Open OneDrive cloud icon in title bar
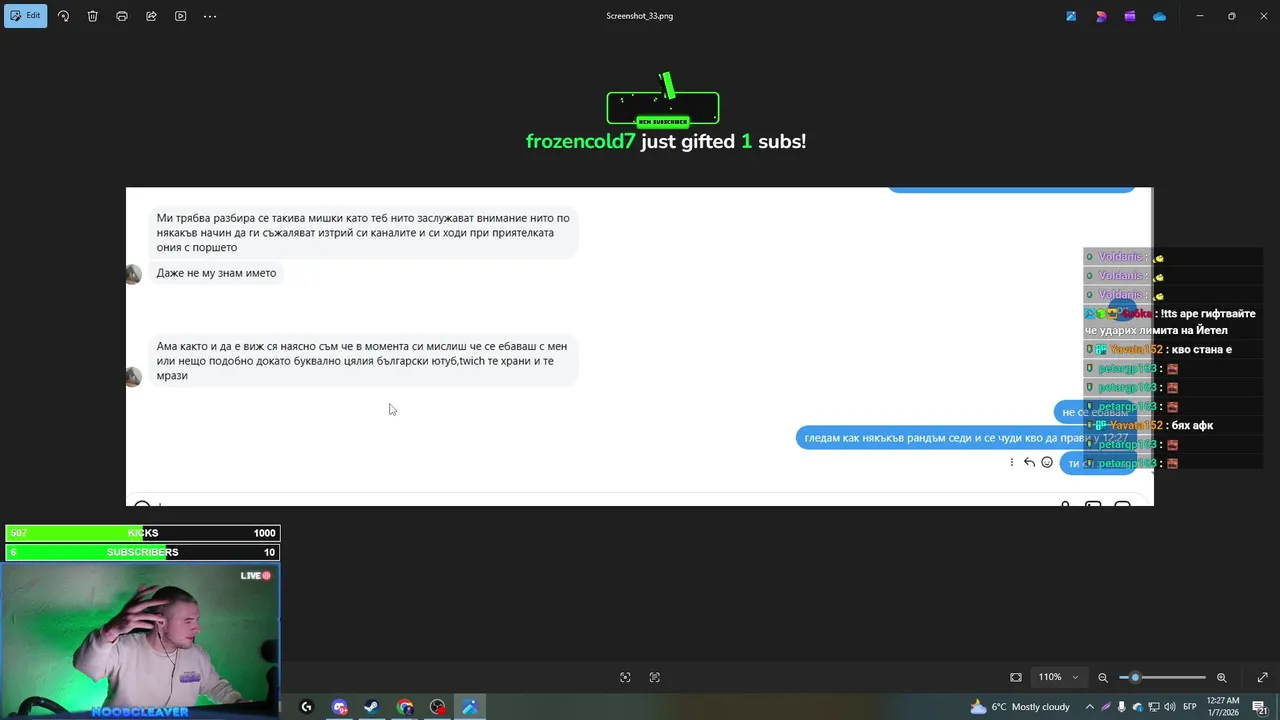Viewport: 1280px width, 720px height. (1159, 16)
